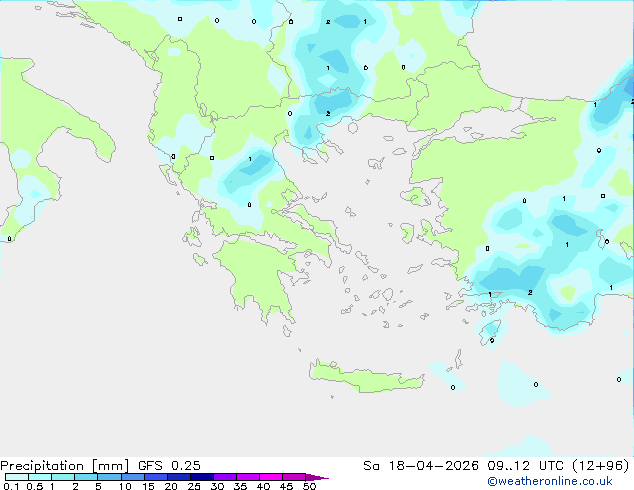Screen dimensions: 634x490
Task: Select the 30–35 mm purple swatch
Action: point(224,477)
